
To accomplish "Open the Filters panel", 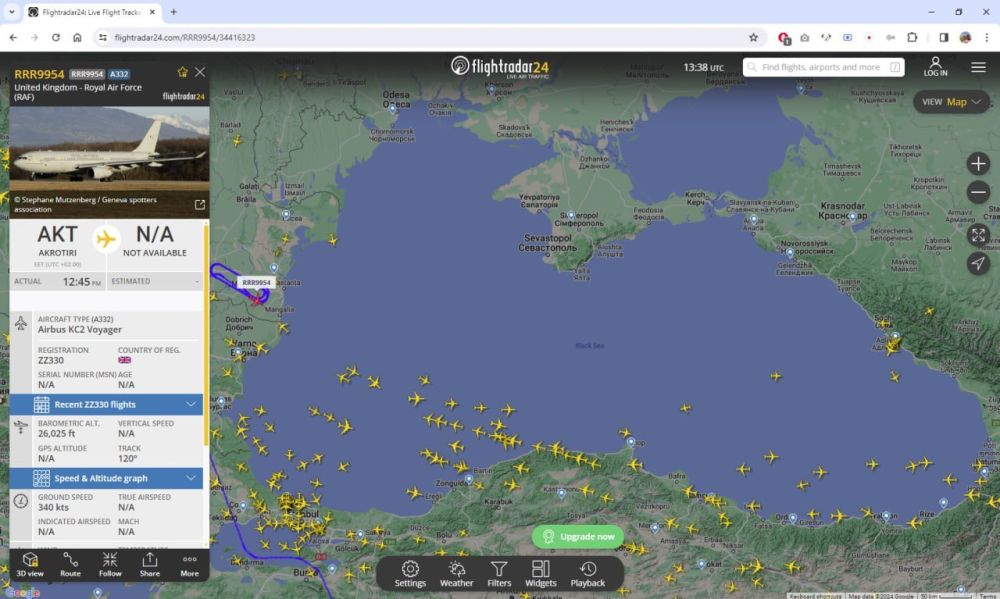I will (499, 572).
